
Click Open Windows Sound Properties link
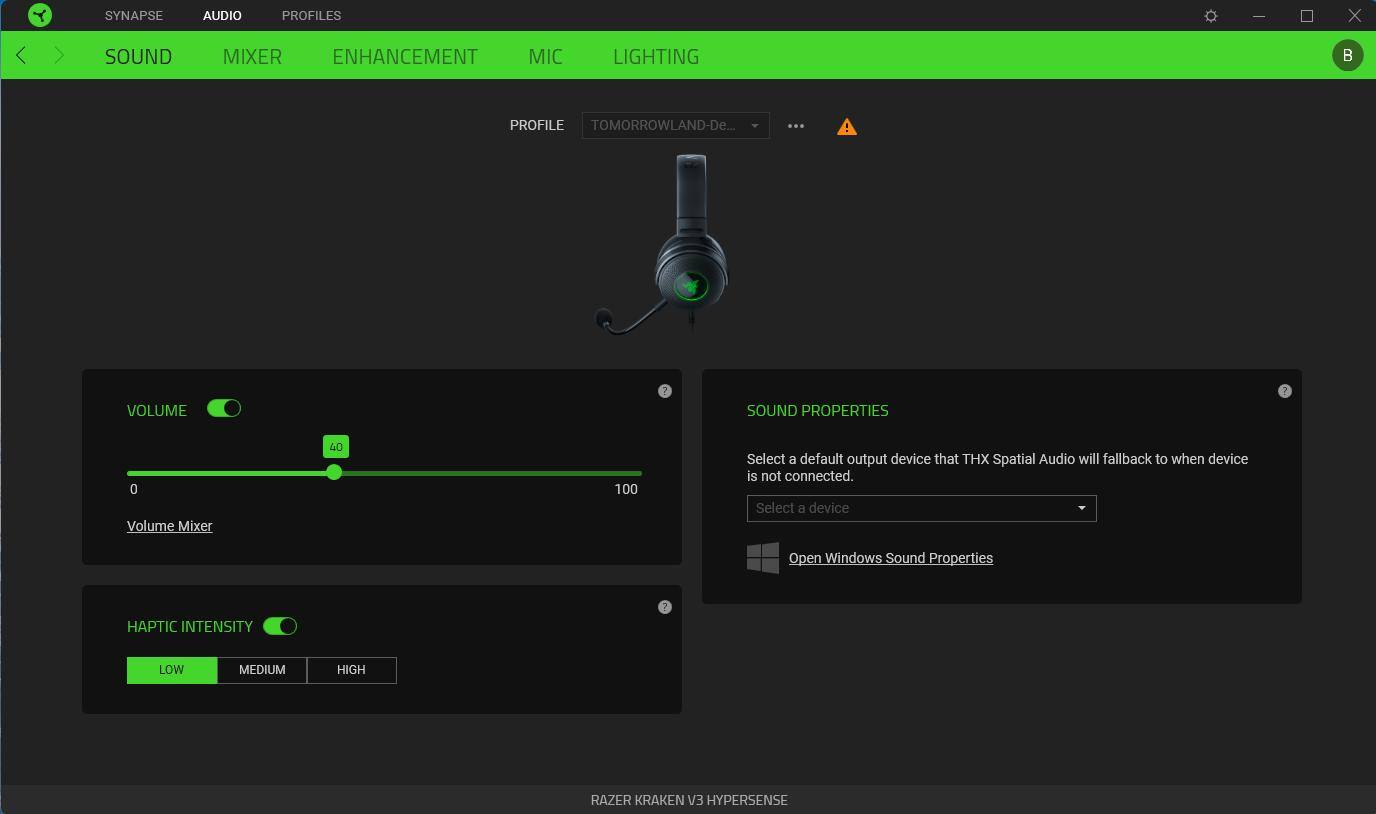click(890, 558)
